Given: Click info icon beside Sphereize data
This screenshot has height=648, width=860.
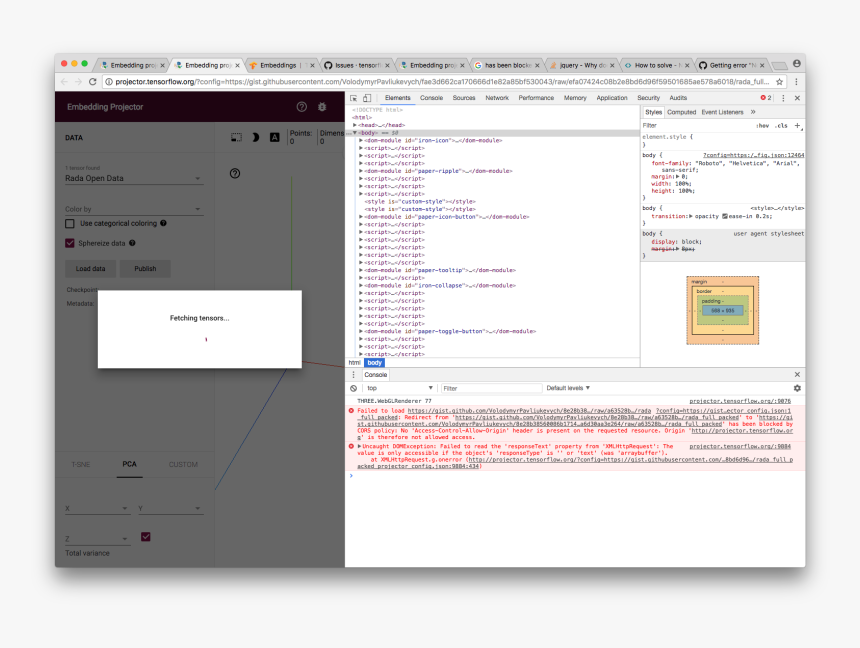Looking at the screenshot, I should pyautogui.click(x=132, y=243).
